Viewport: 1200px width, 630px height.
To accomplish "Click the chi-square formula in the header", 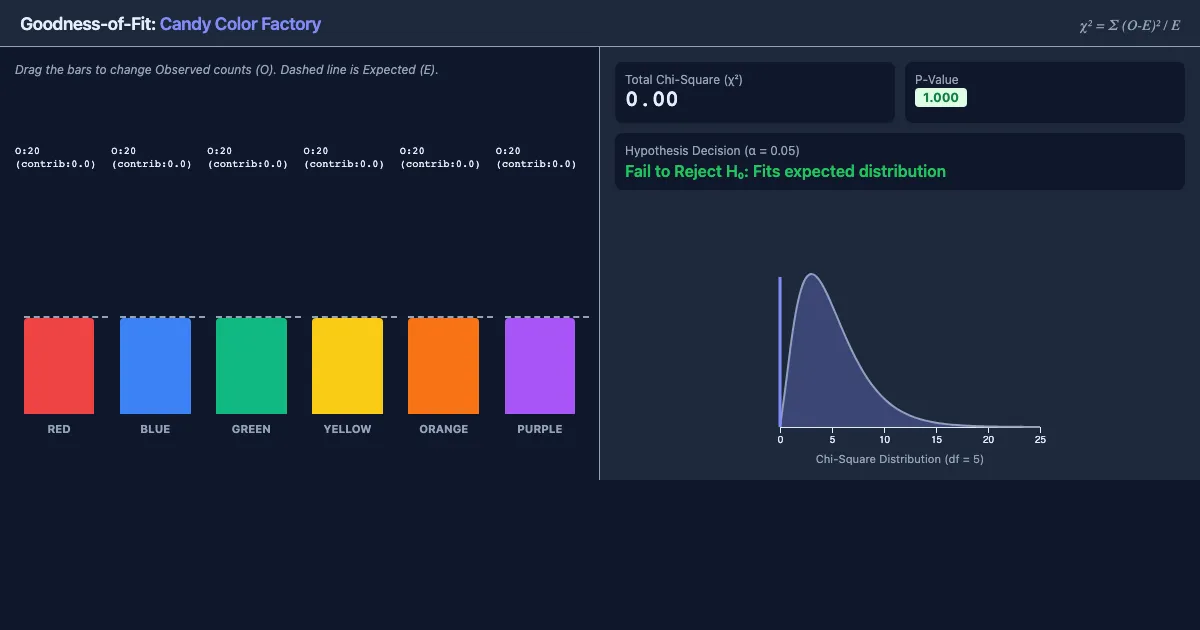I will tap(1129, 25).
